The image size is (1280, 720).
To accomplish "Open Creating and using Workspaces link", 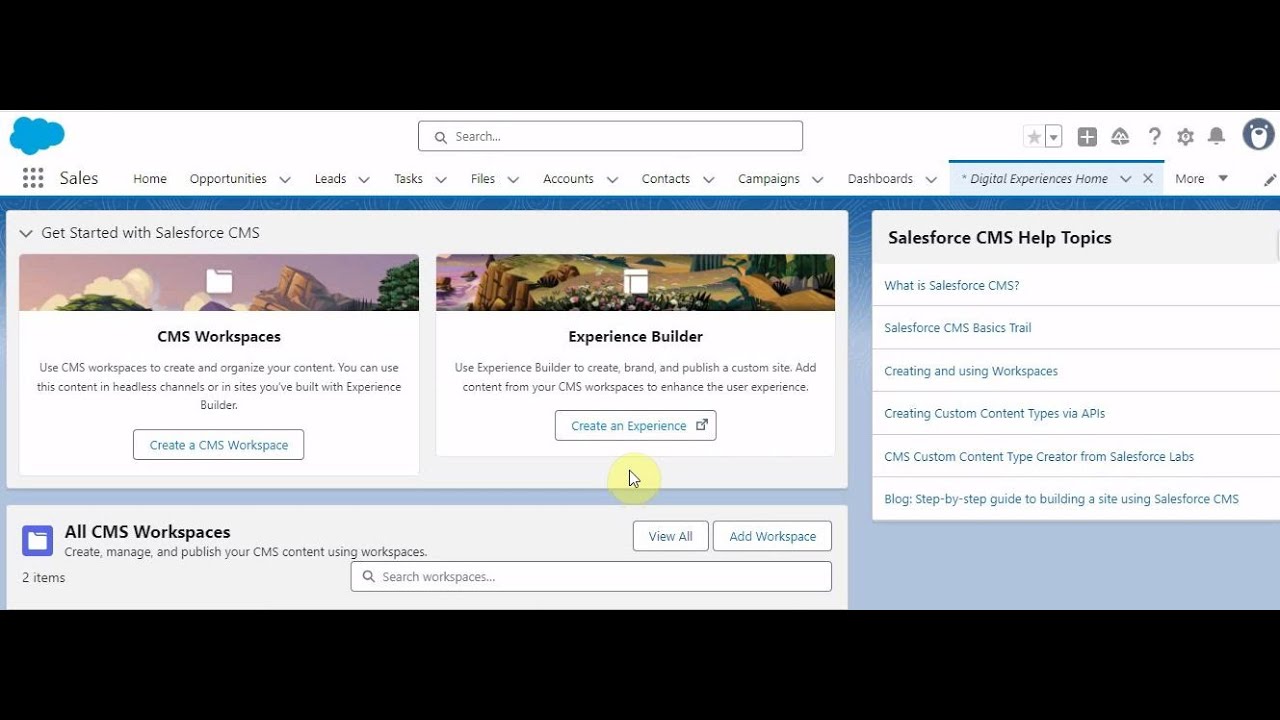I will 970,371.
